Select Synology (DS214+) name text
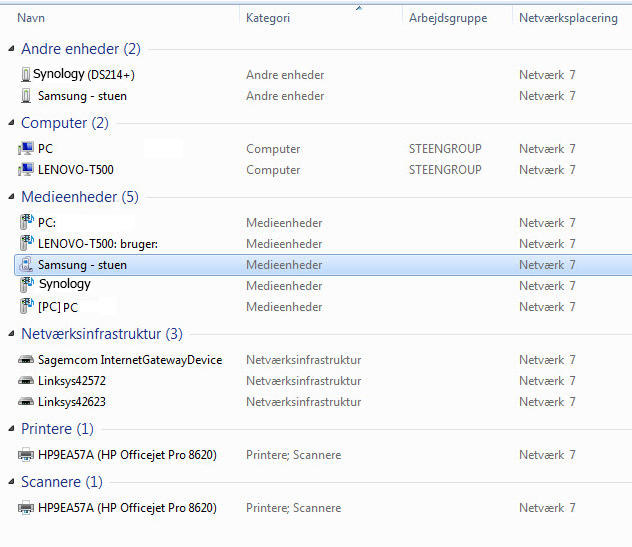The image size is (632, 547). pos(84,74)
